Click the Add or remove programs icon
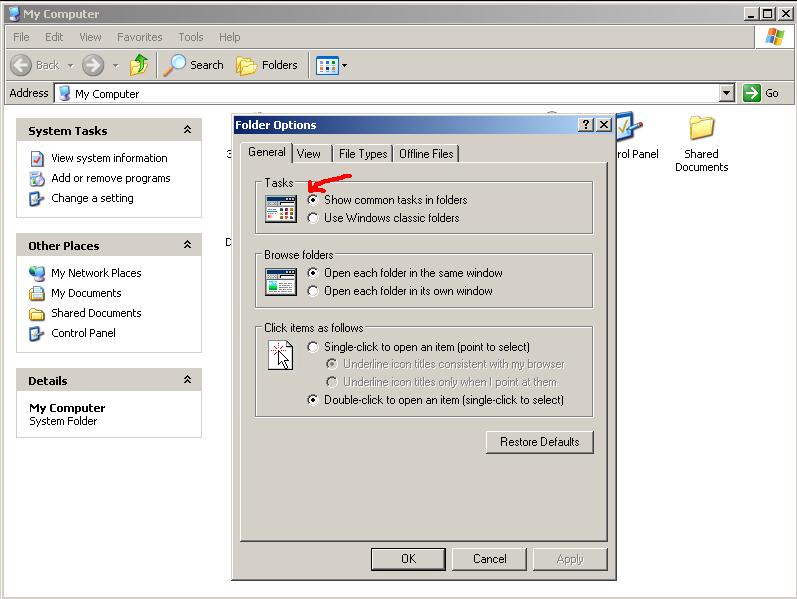This screenshot has width=797, height=599. pyautogui.click(x=37, y=178)
